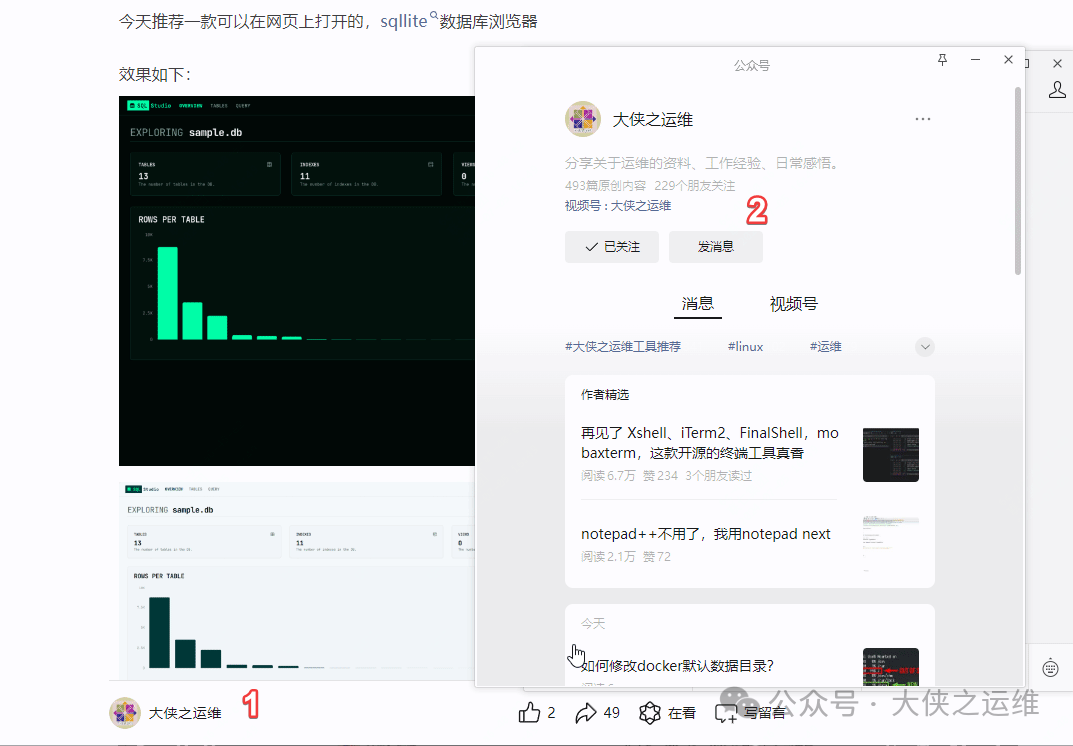Click the 229个朋友关注 text

coord(695,185)
